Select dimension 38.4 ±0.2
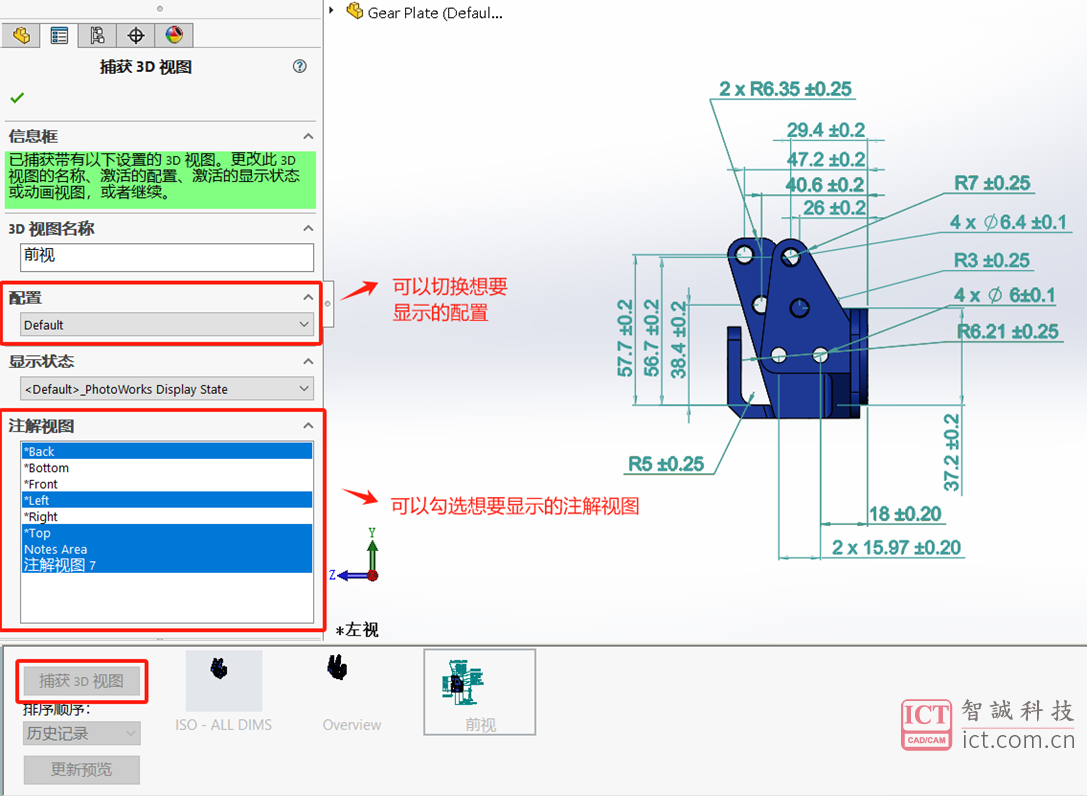This screenshot has height=796, width=1087. (x=678, y=340)
